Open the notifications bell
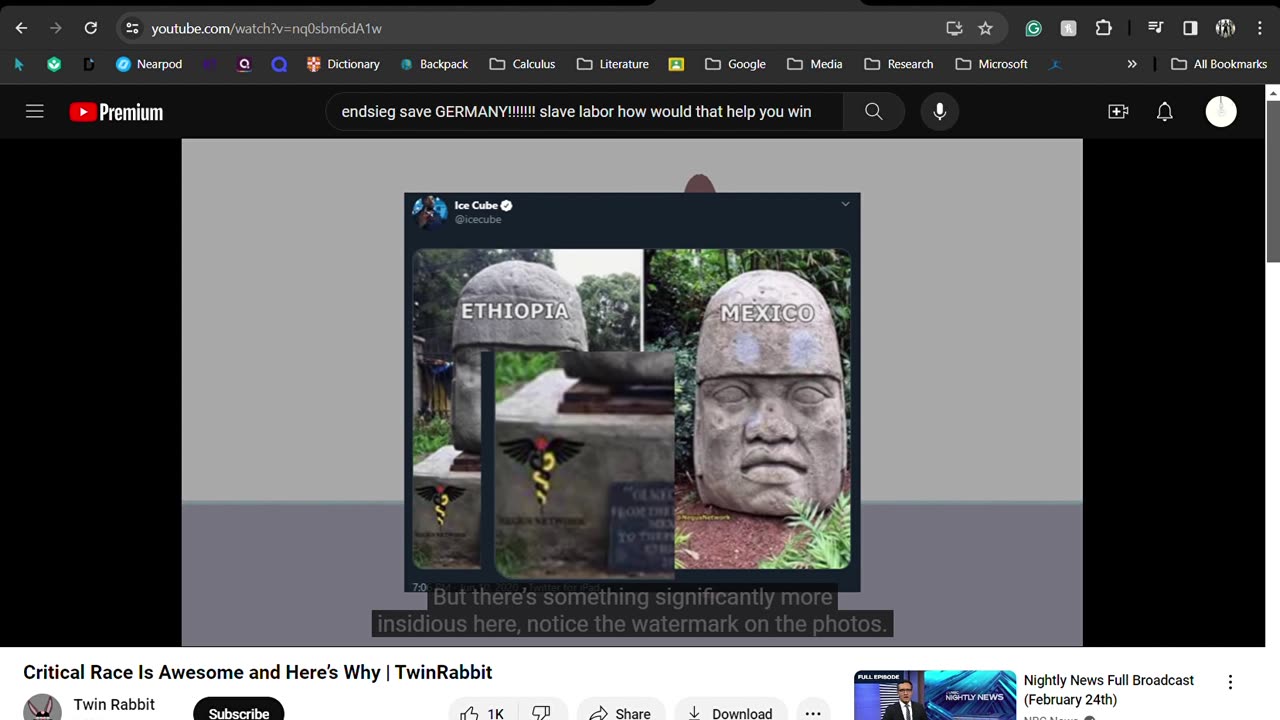The image size is (1280, 720). click(x=1164, y=112)
